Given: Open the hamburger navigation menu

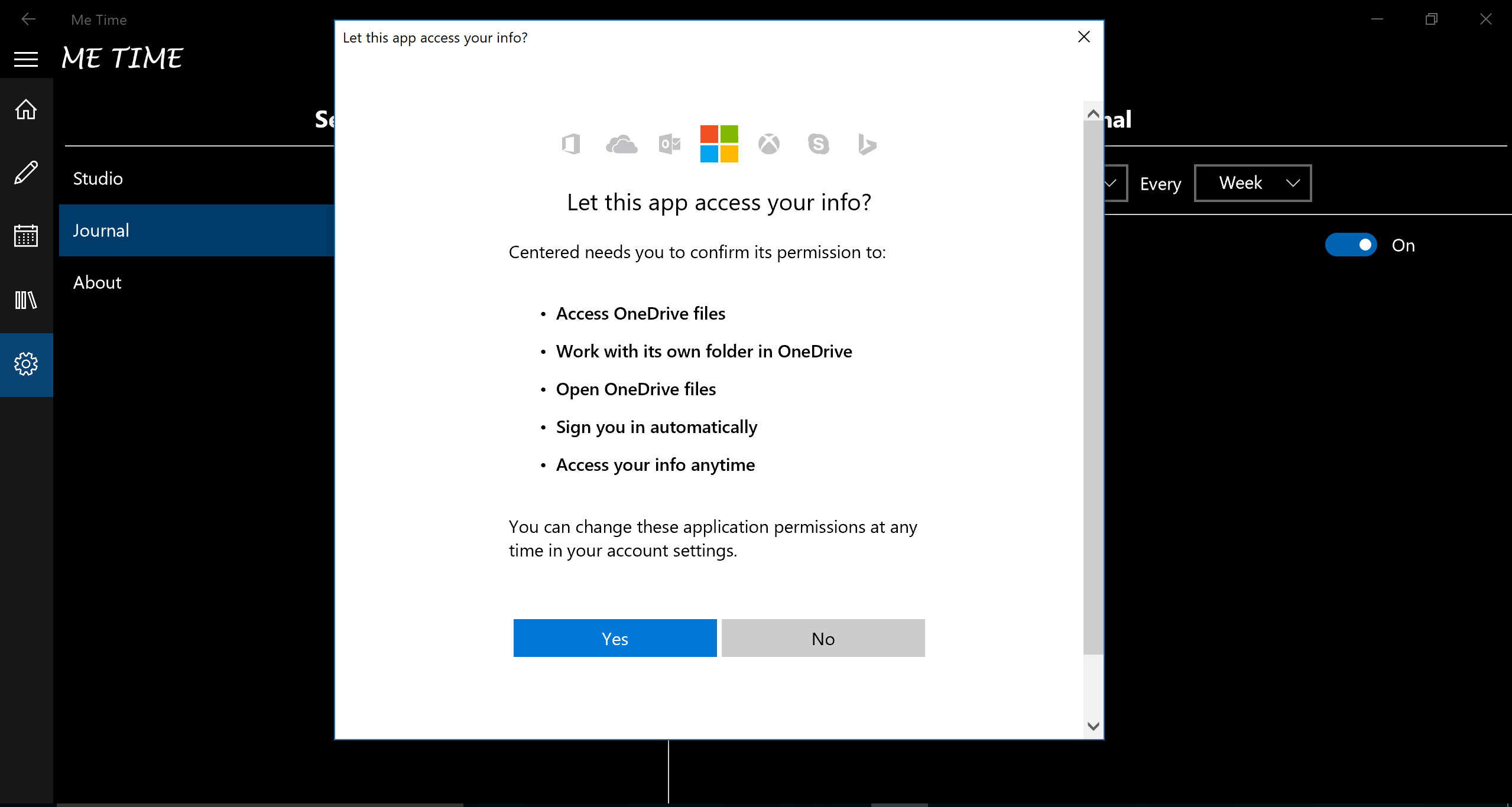Looking at the screenshot, I should coord(26,58).
